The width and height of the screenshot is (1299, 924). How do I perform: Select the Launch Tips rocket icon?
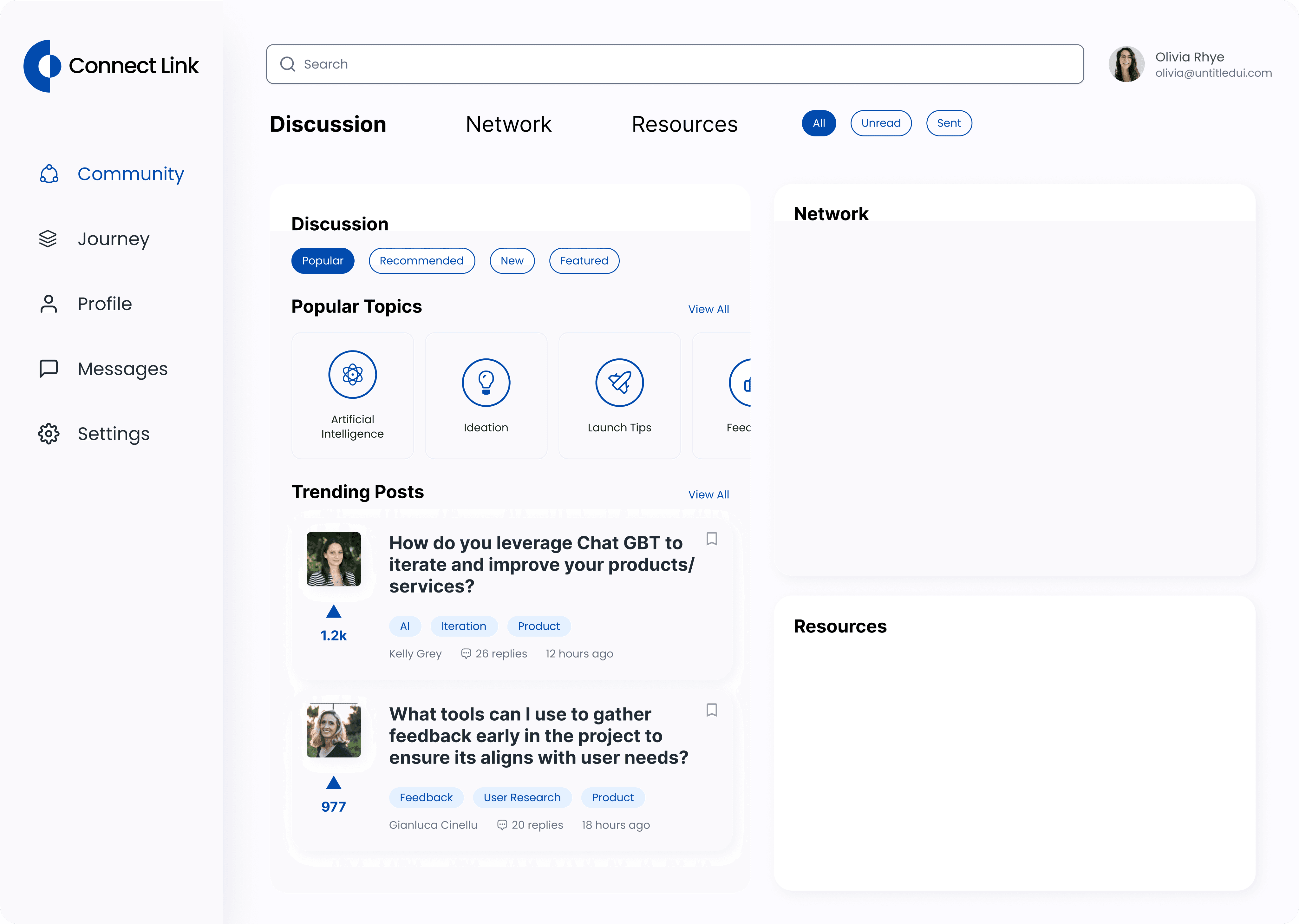coord(619,382)
